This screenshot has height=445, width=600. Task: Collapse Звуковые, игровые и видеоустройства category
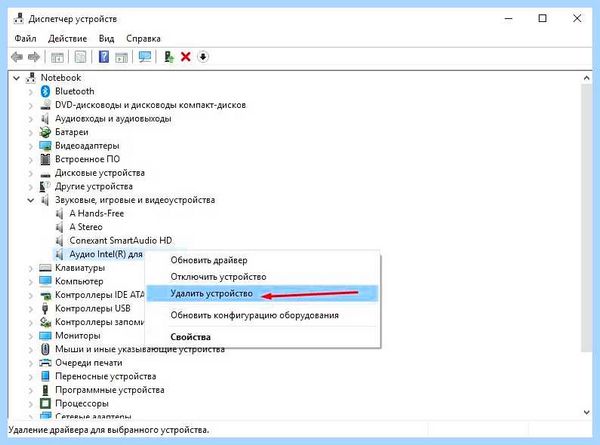[x=31, y=200]
